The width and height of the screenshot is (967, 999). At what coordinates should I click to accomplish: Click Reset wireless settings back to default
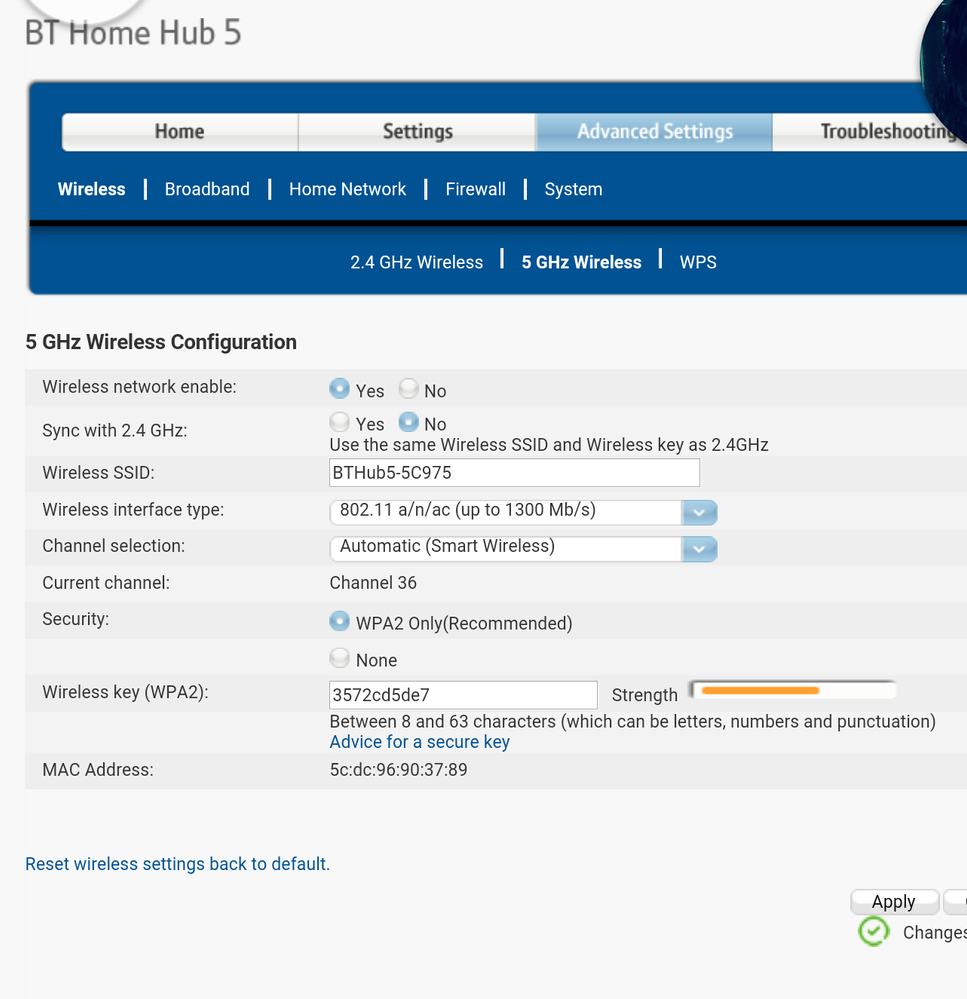[178, 864]
